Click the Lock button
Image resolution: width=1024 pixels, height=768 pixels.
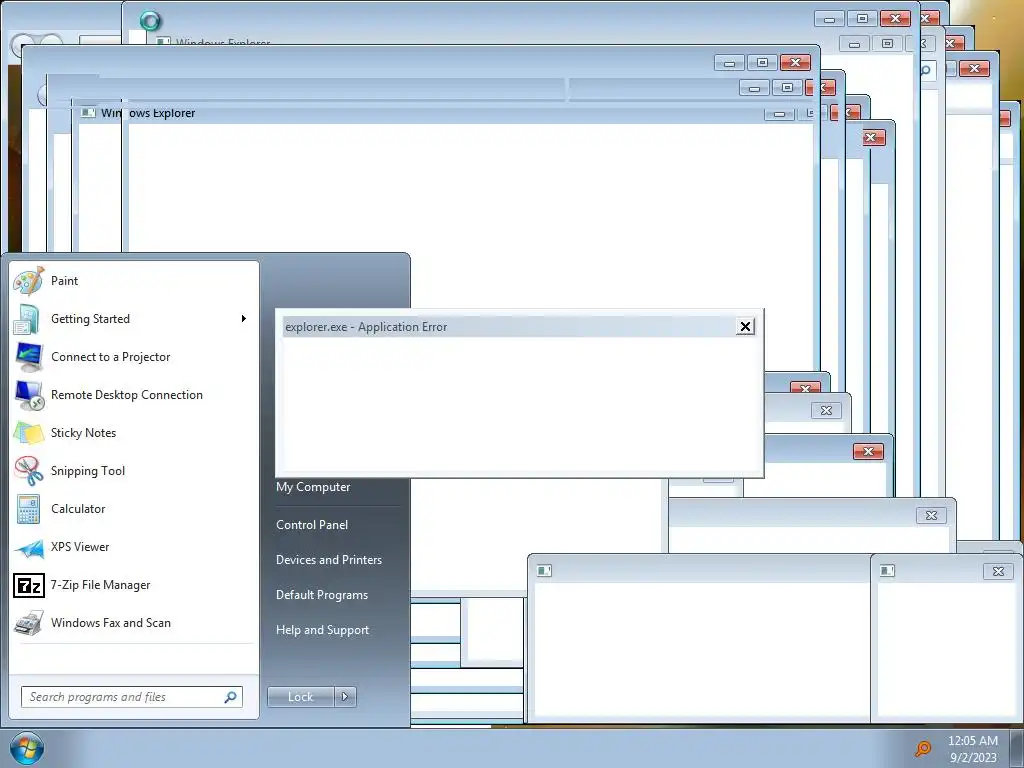[301, 697]
